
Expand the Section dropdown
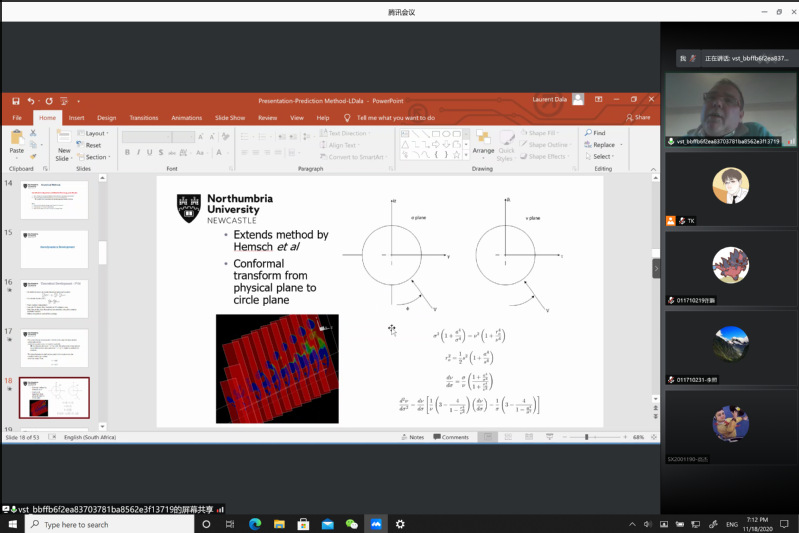point(95,157)
